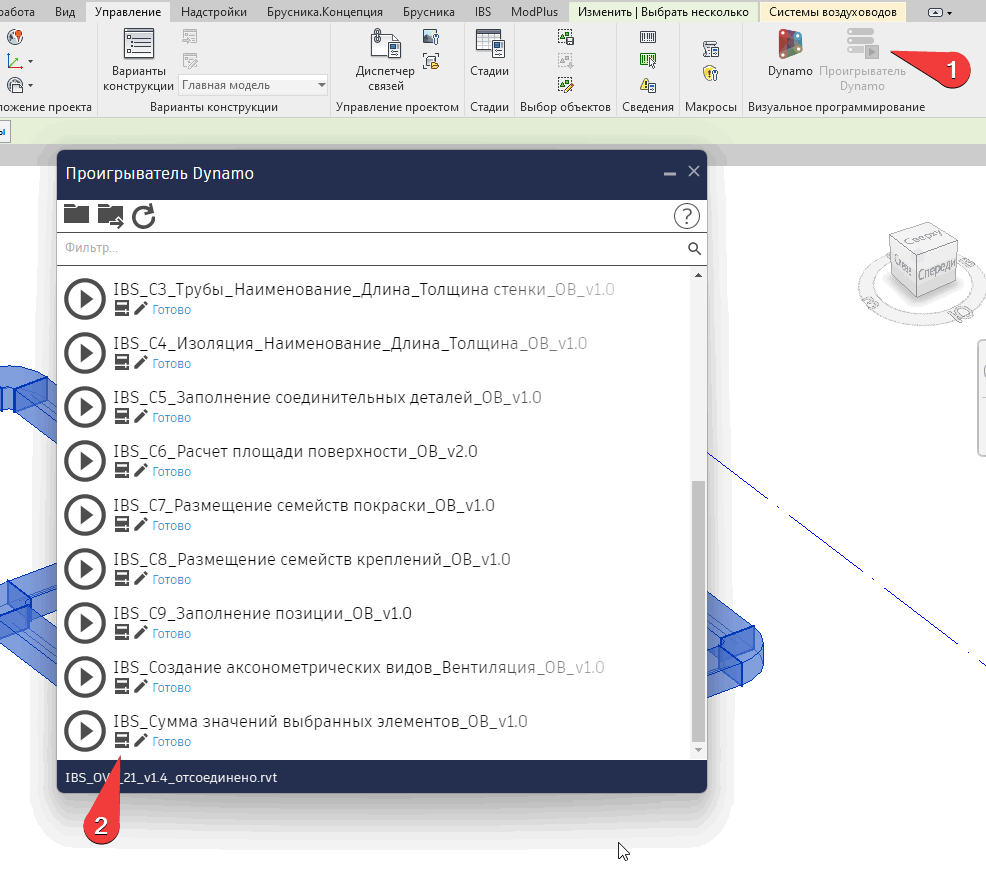Click the scroll down arrow in script list
986x870 pixels.
698,750
